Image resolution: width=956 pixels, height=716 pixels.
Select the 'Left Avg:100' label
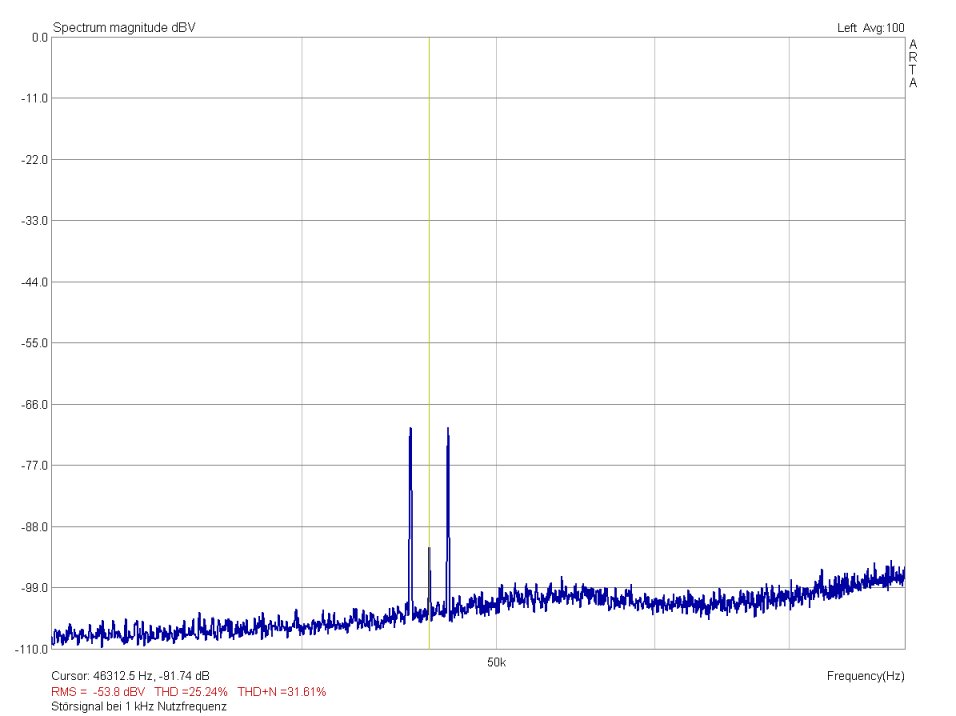pos(870,27)
